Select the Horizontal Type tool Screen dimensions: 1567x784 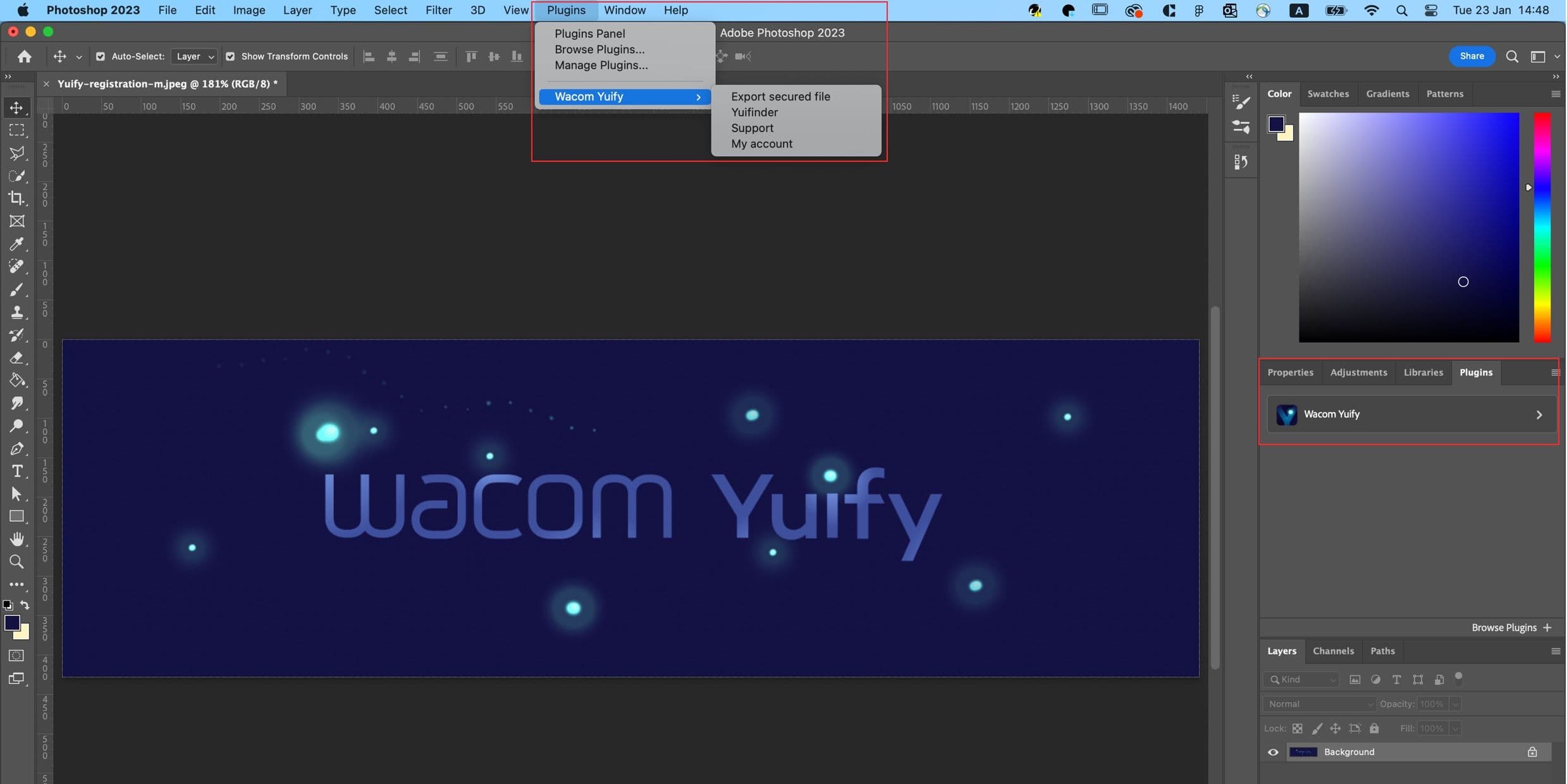point(17,472)
